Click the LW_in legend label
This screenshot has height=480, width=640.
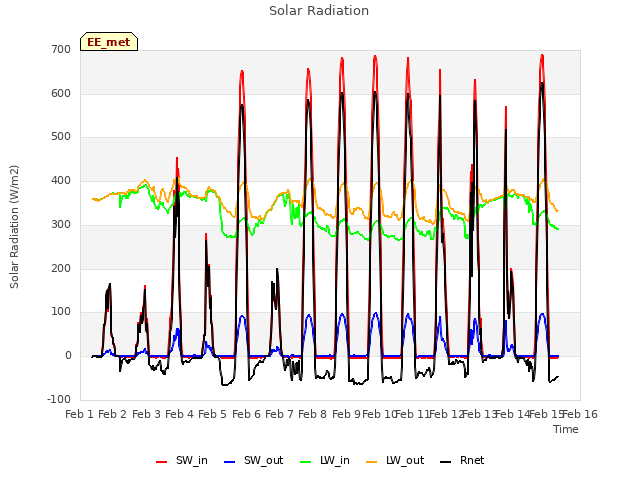tap(335, 460)
